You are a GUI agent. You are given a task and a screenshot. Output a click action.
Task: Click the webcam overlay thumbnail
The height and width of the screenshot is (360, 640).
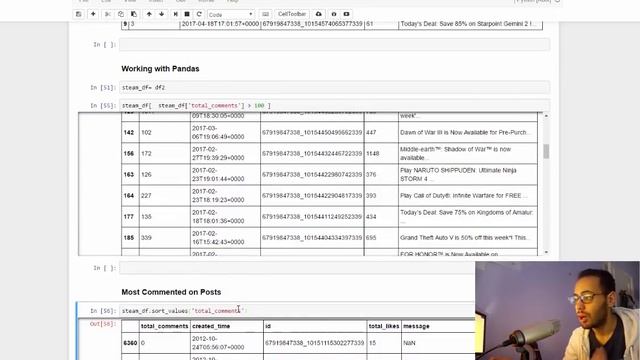558,311
